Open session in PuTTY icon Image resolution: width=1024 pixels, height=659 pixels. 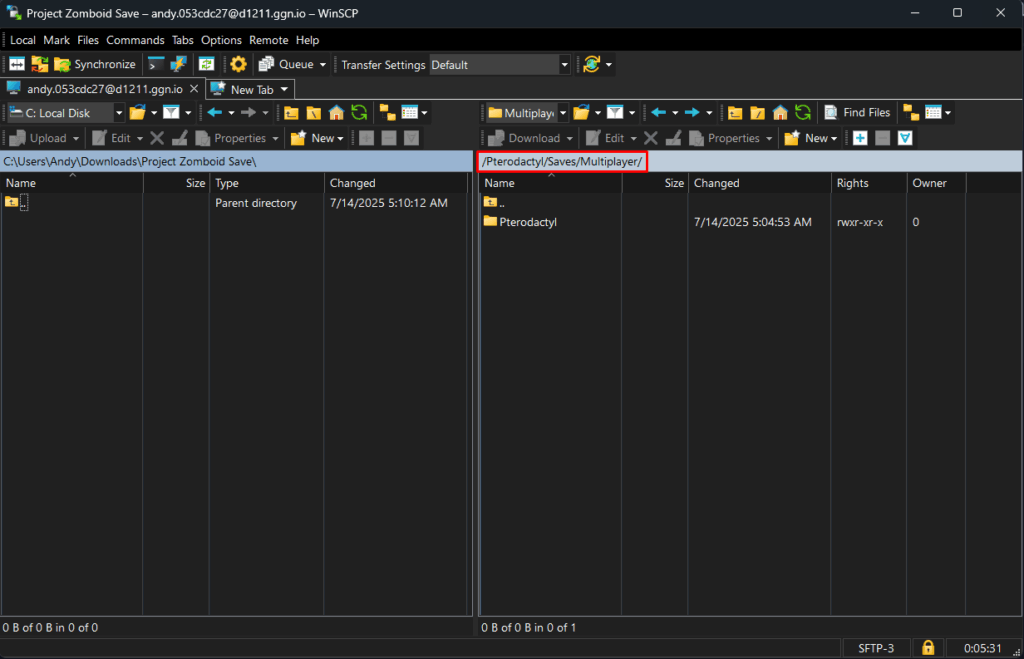[x=178, y=64]
